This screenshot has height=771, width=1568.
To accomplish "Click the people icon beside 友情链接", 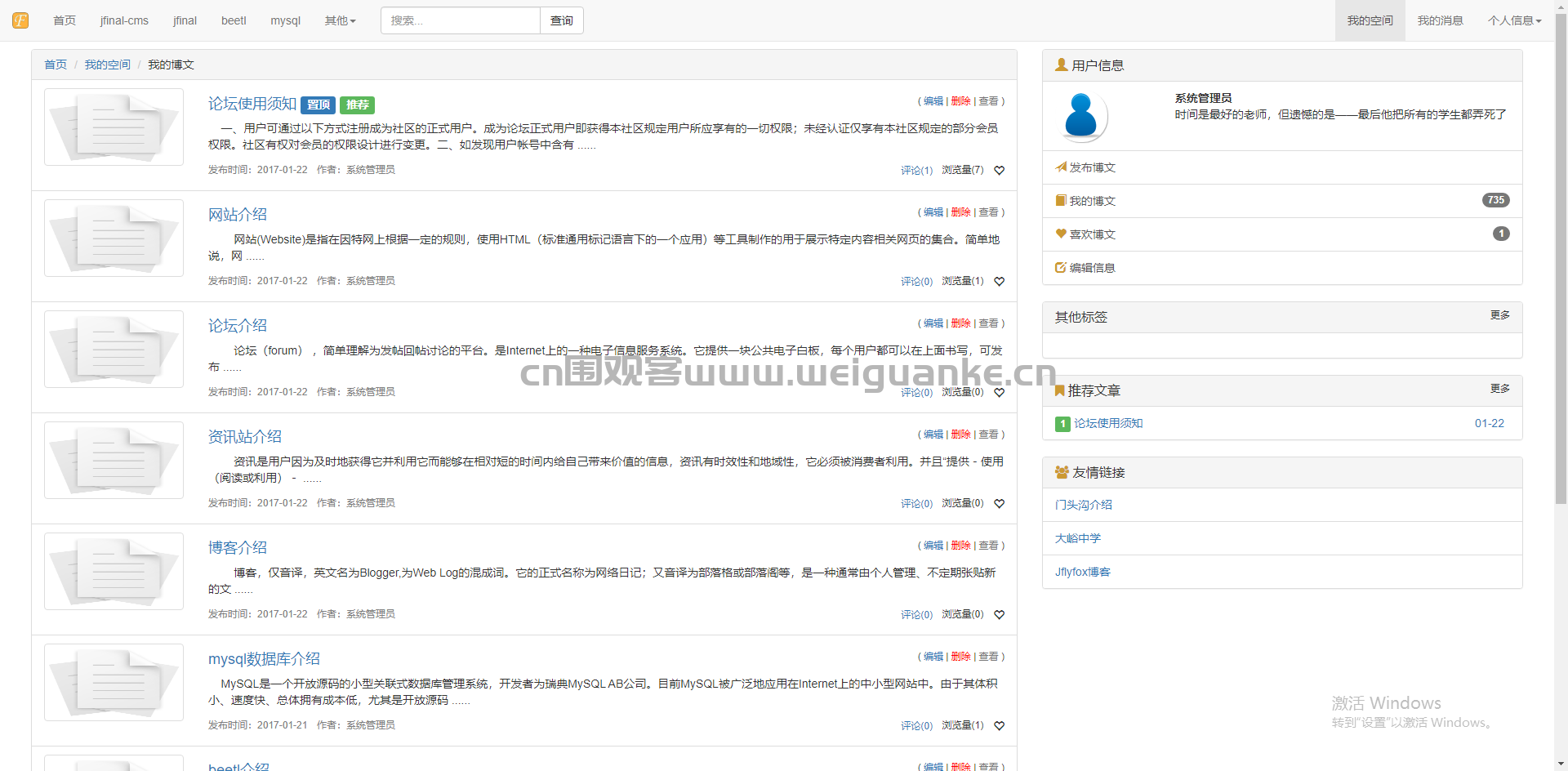I will 1061,472.
